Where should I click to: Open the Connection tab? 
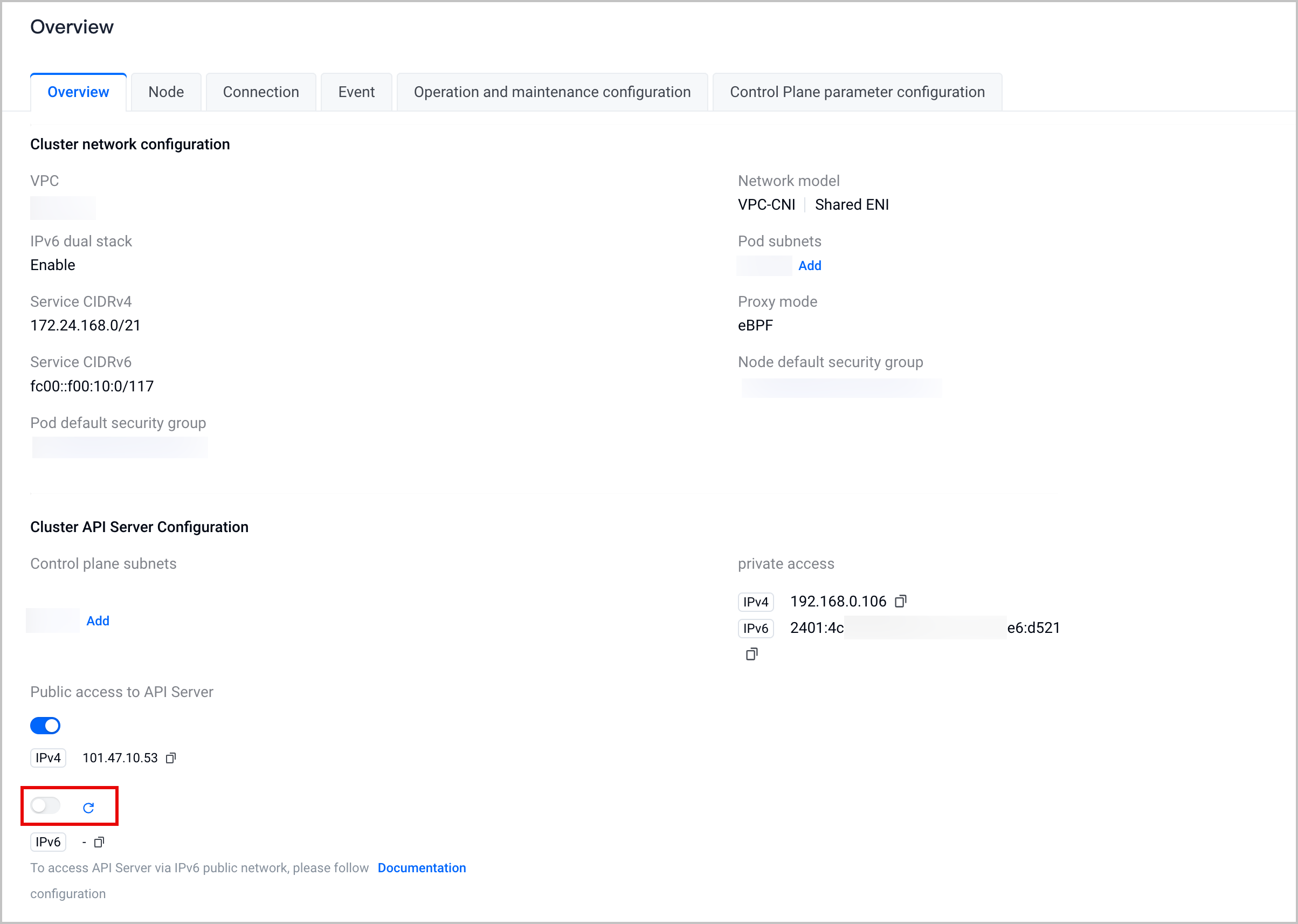pyautogui.click(x=261, y=92)
